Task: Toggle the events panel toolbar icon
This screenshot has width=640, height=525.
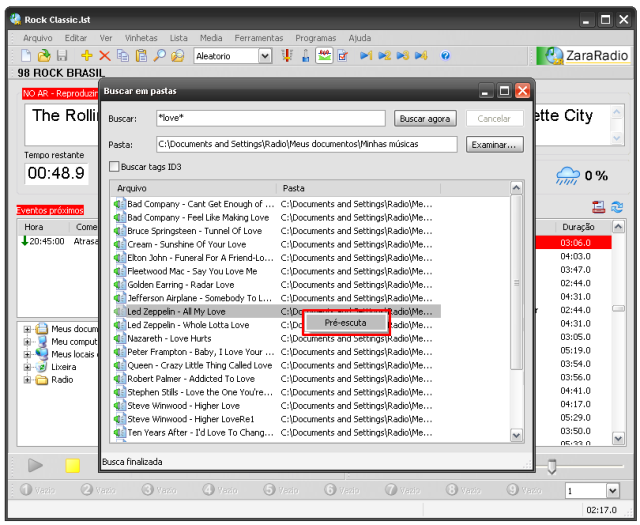Action: pyautogui.click(x=324, y=56)
